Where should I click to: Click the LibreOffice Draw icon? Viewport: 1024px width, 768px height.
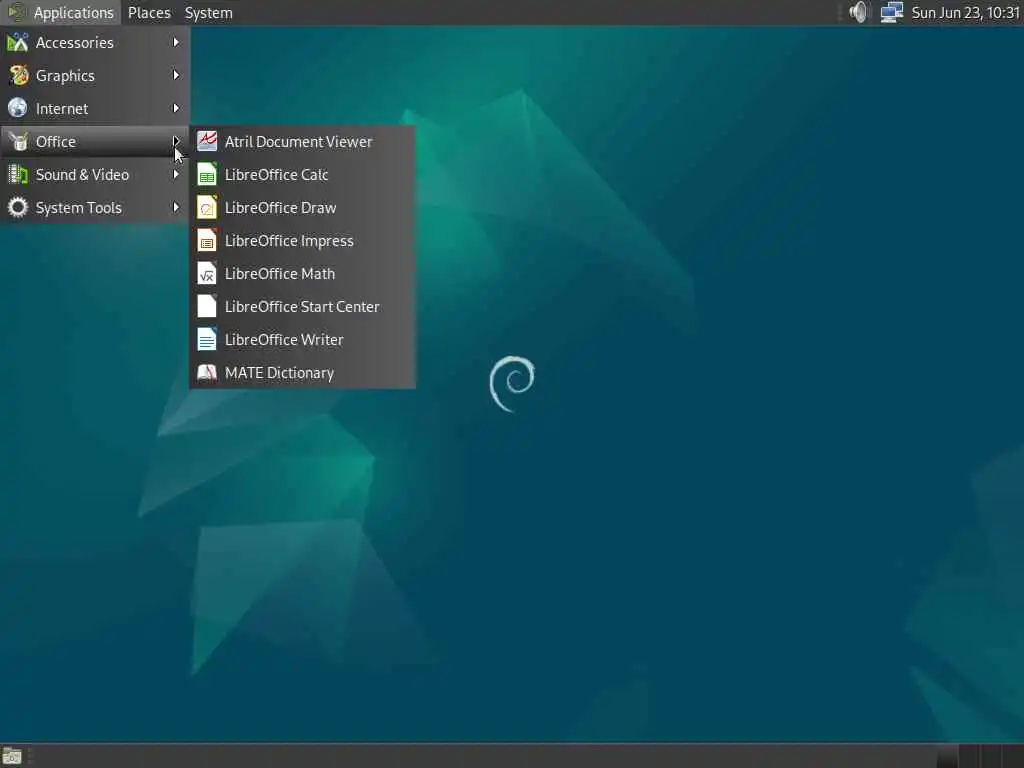click(207, 208)
